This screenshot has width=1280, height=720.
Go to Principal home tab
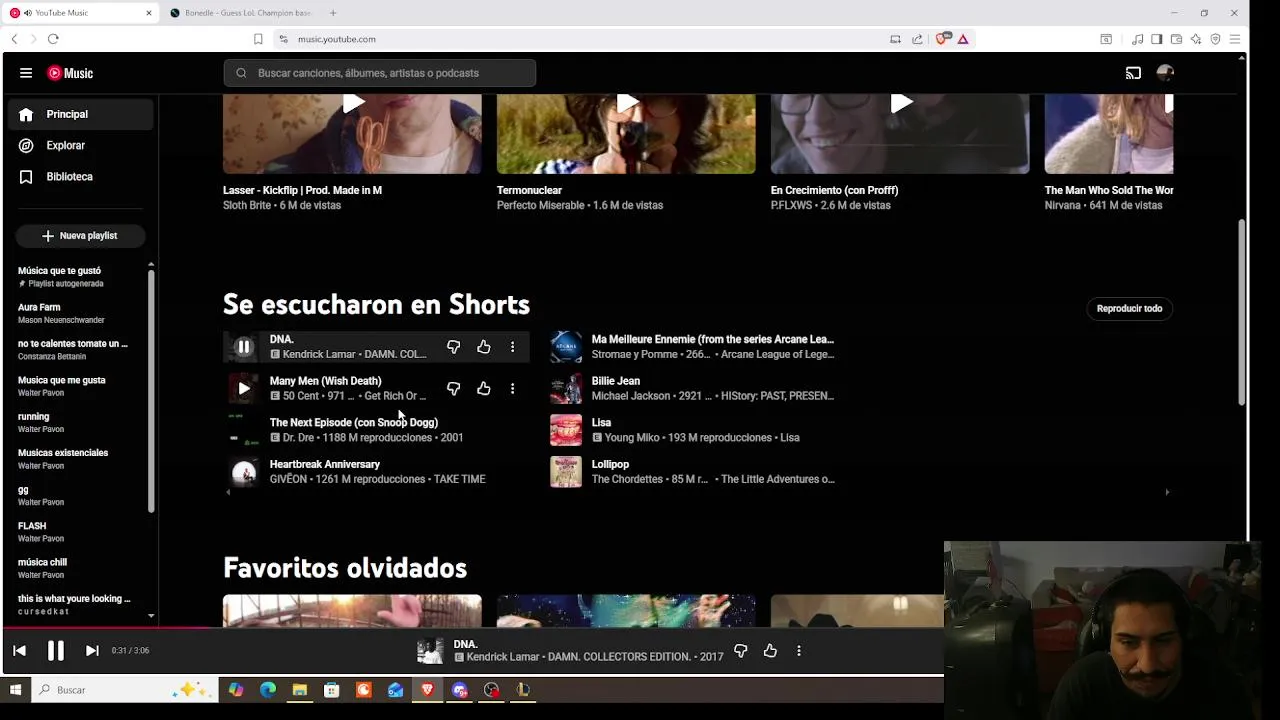point(80,114)
